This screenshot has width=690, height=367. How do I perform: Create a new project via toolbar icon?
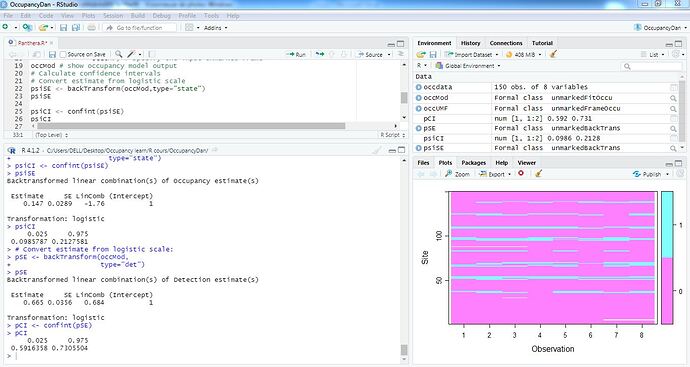coord(27,27)
